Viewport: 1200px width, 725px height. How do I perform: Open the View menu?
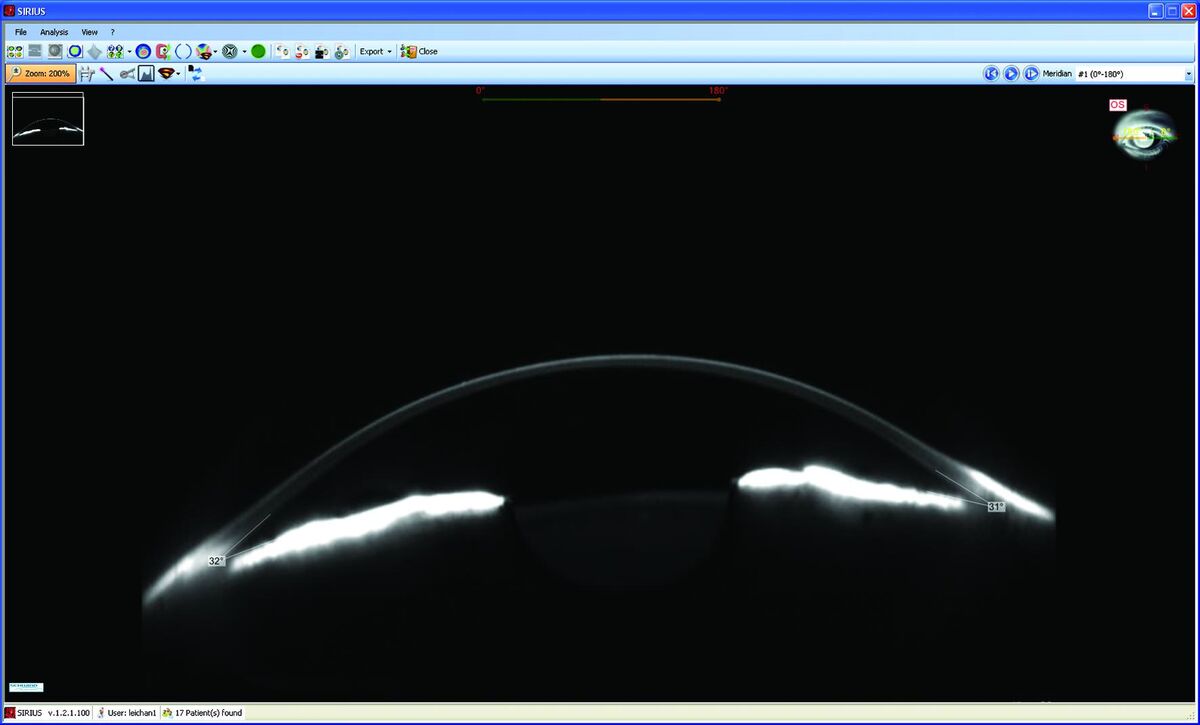pyautogui.click(x=89, y=32)
